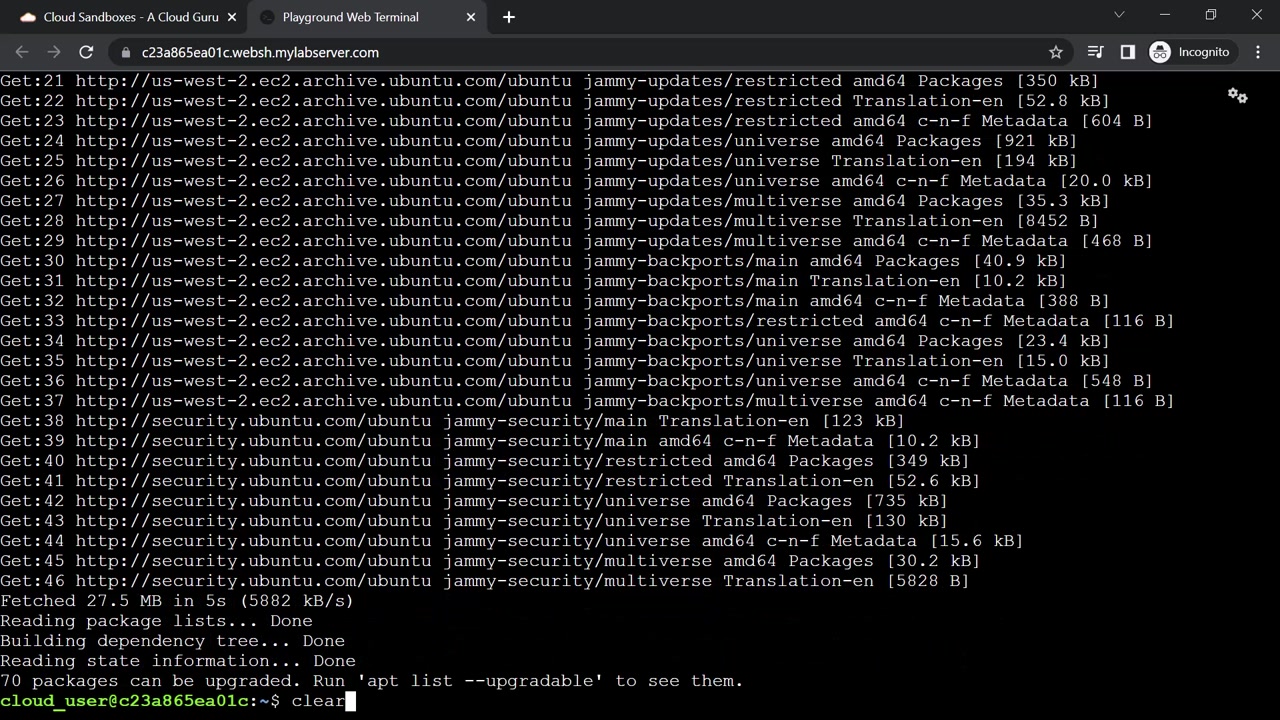Screen dimensions: 1280x720
Task: Click the '70 packages can be upgraded' line
Action: click(372, 681)
